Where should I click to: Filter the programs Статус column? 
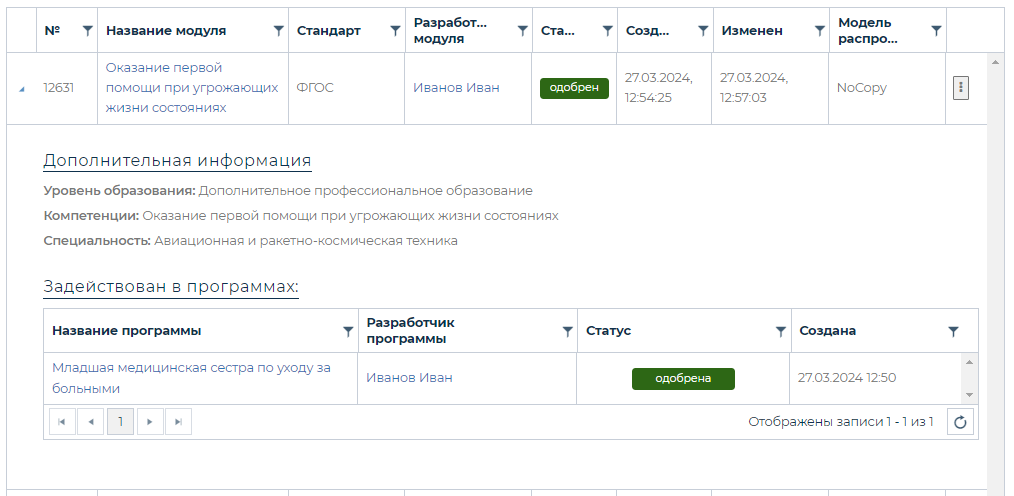click(x=780, y=331)
